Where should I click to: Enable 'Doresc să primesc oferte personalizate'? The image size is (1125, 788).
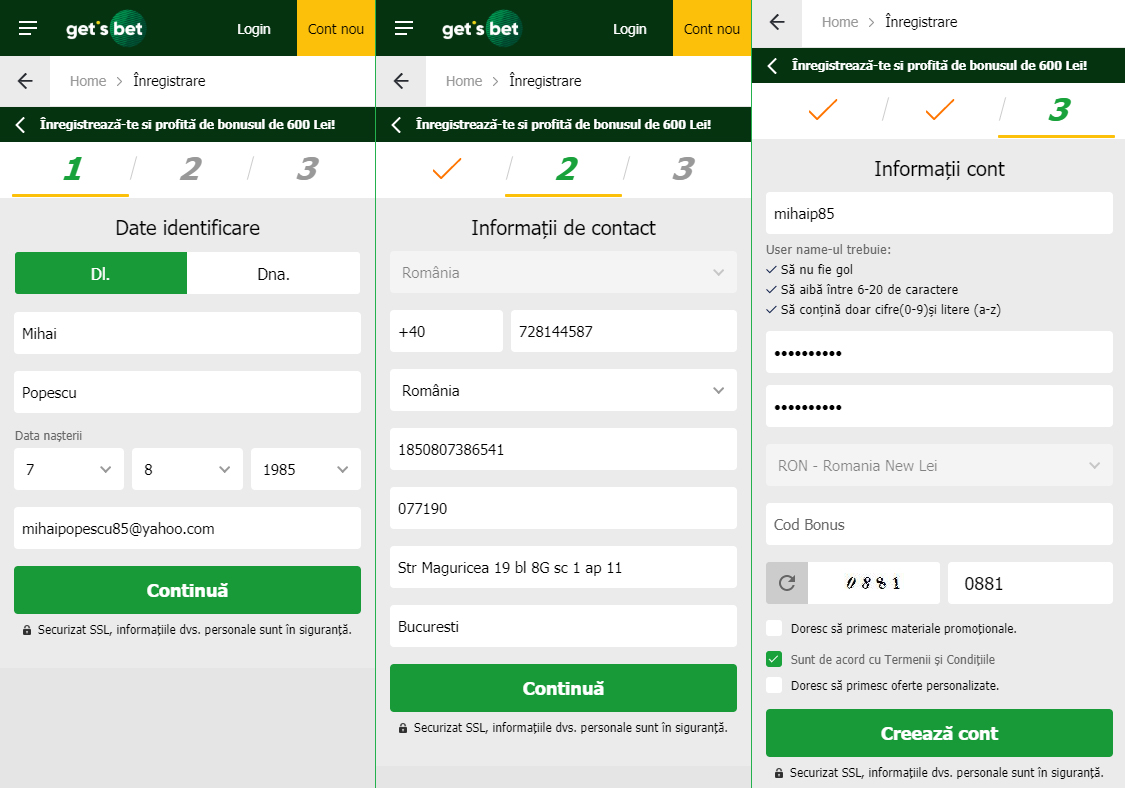774,686
